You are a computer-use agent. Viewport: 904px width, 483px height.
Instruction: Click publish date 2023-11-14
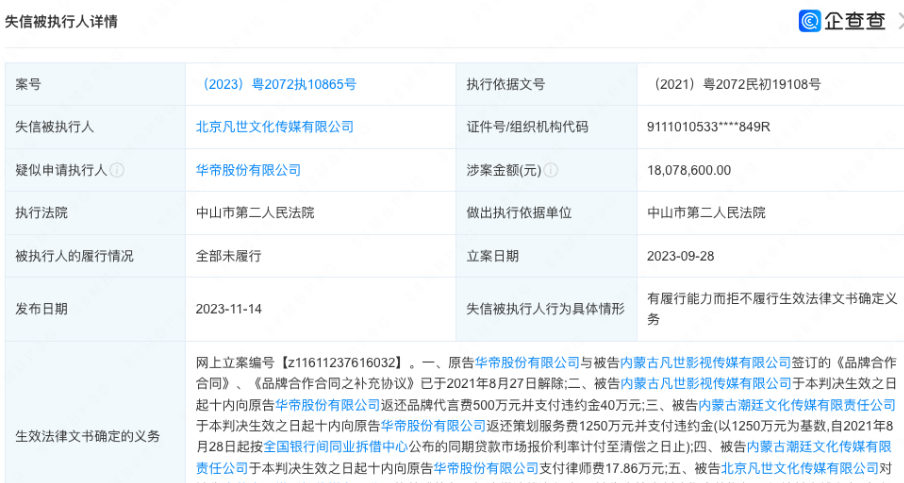[x=228, y=309]
